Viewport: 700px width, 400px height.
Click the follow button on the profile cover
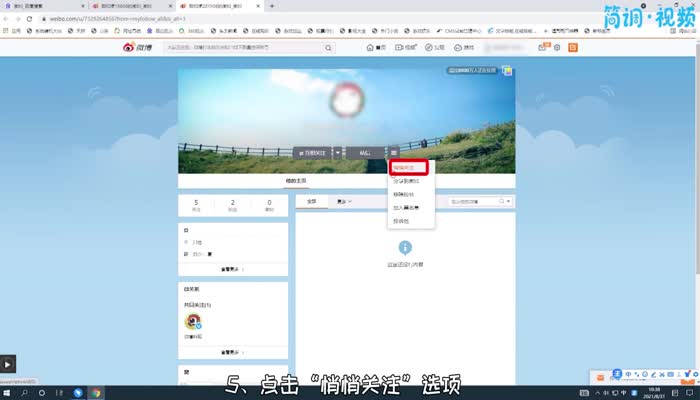click(x=313, y=152)
